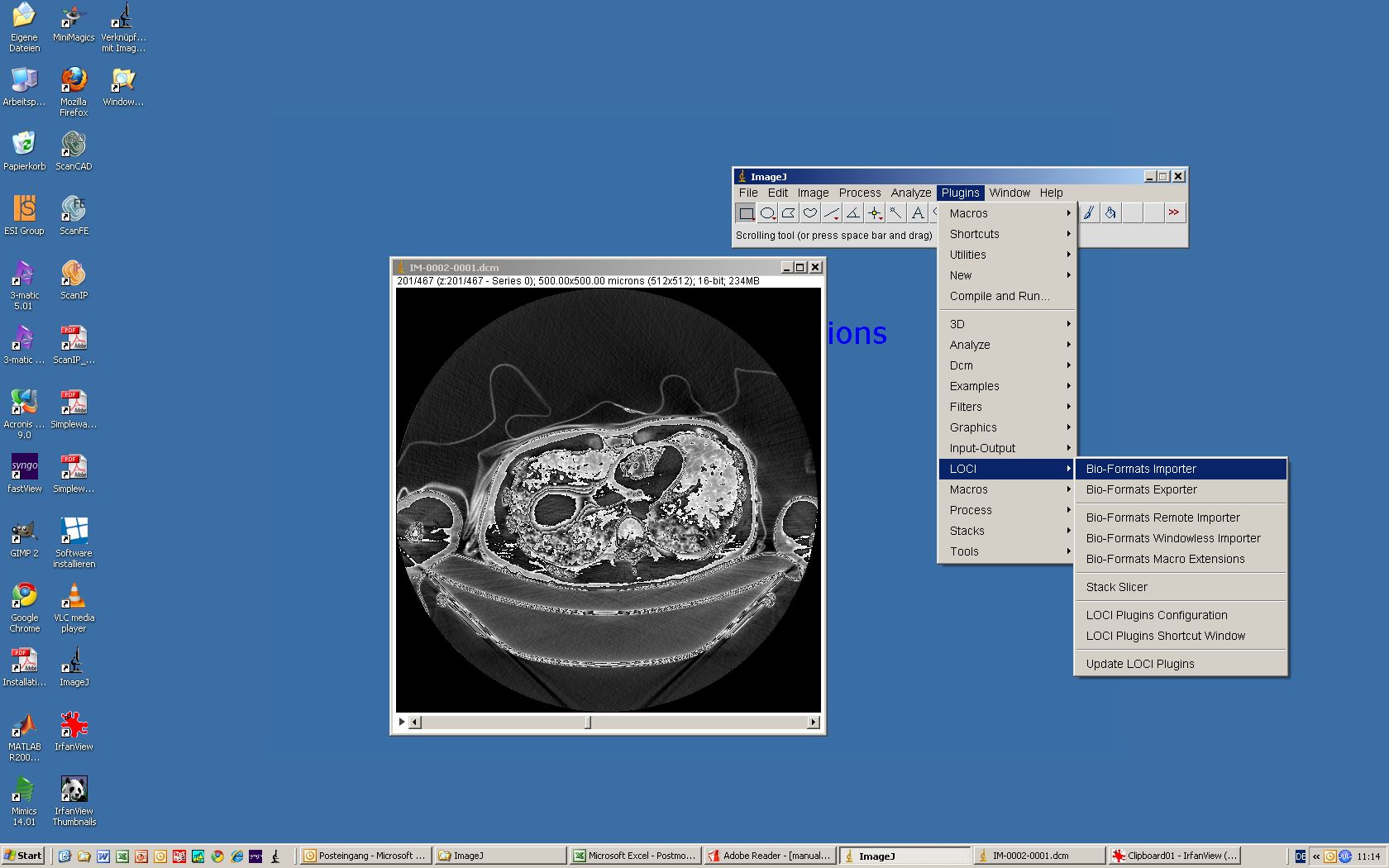Select the Rectangle selection tool
Viewport: 1389px width, 868px height.
tap(746, 213)
